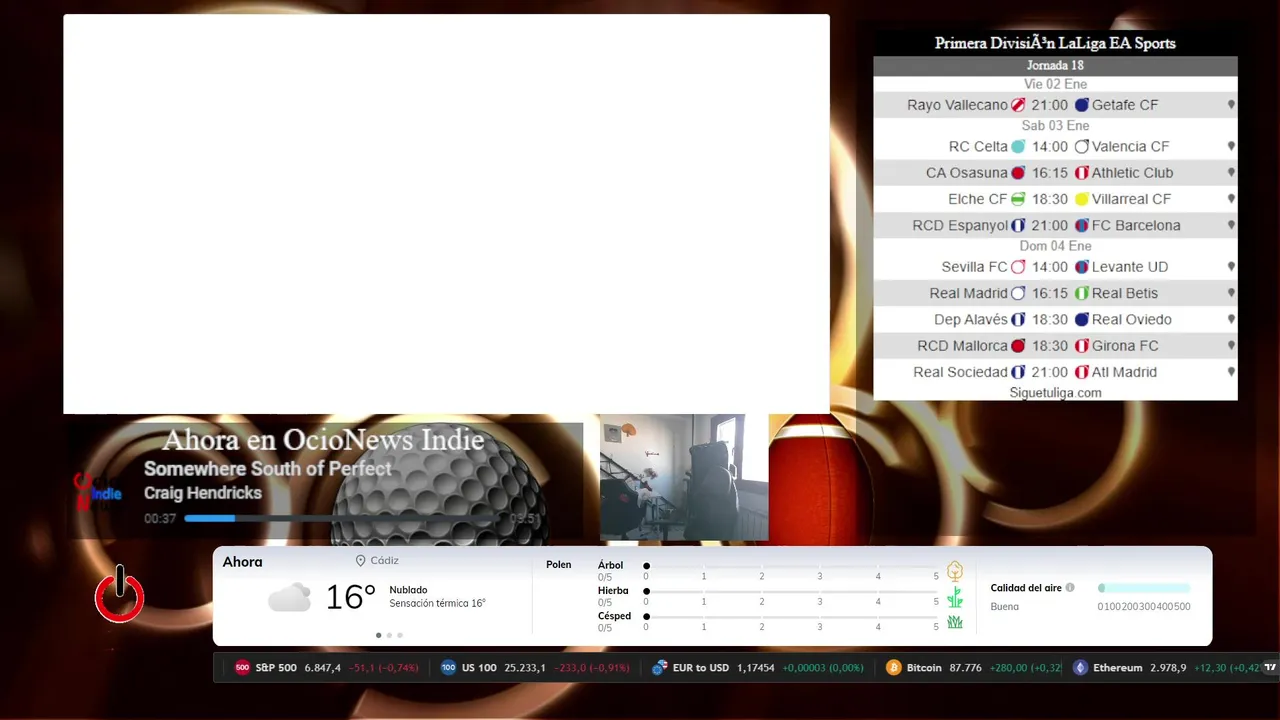The height and width of the screenshot is (720, 1280).
Task: Click the red power button icon
Action: point(119,594)
